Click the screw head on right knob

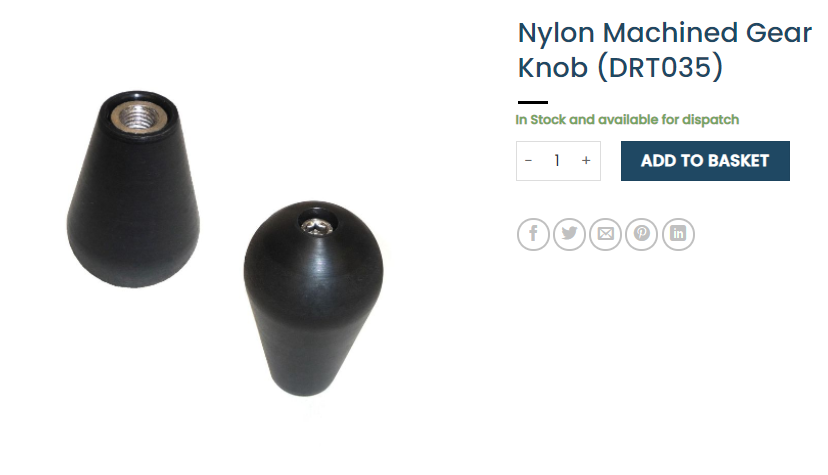(x=316, y=226)
